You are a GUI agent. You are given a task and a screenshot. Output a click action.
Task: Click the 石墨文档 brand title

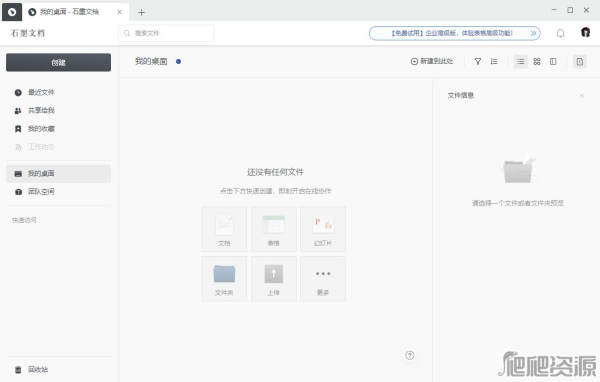(28, 33)
